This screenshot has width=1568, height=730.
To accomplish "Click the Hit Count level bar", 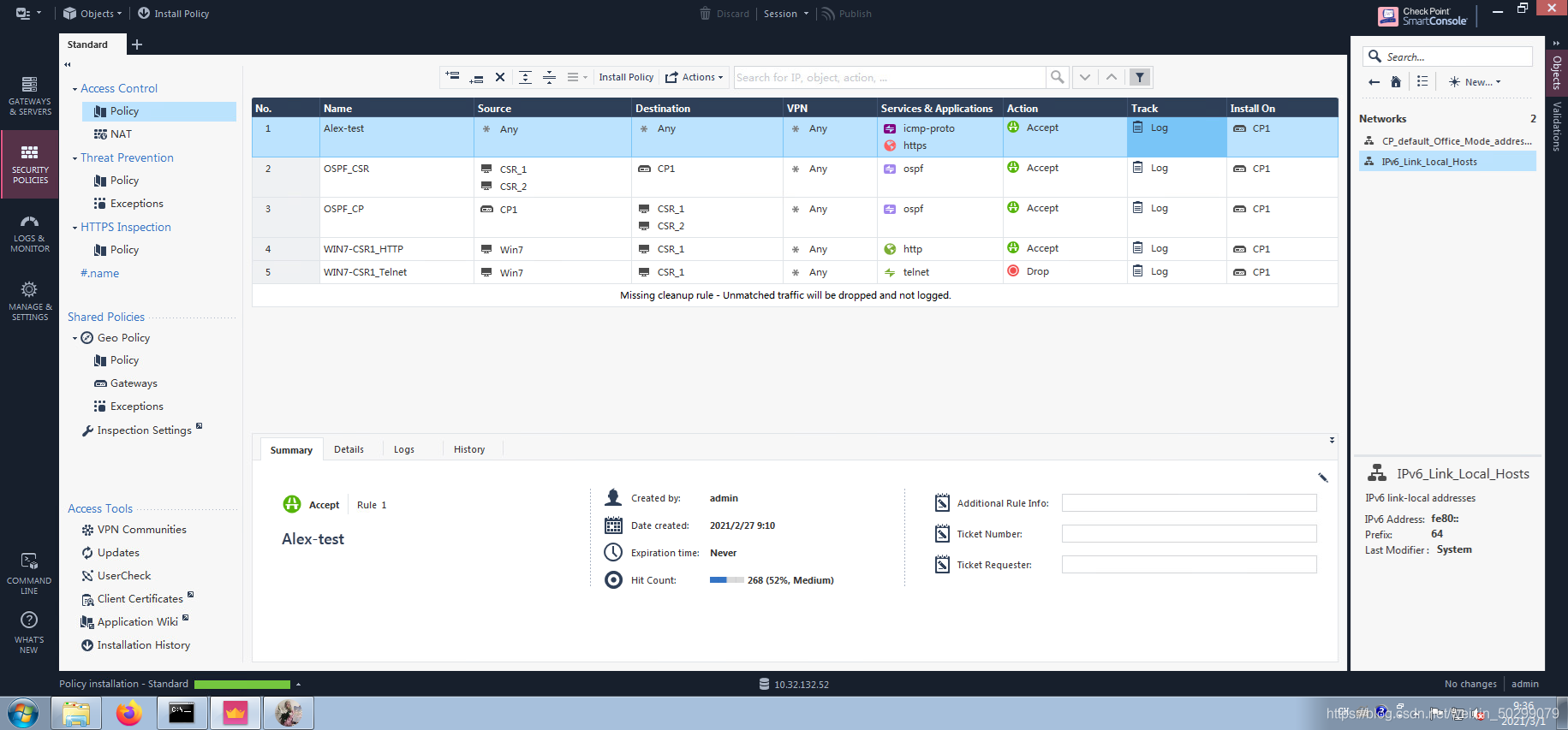I will click(x=726, y=580).
